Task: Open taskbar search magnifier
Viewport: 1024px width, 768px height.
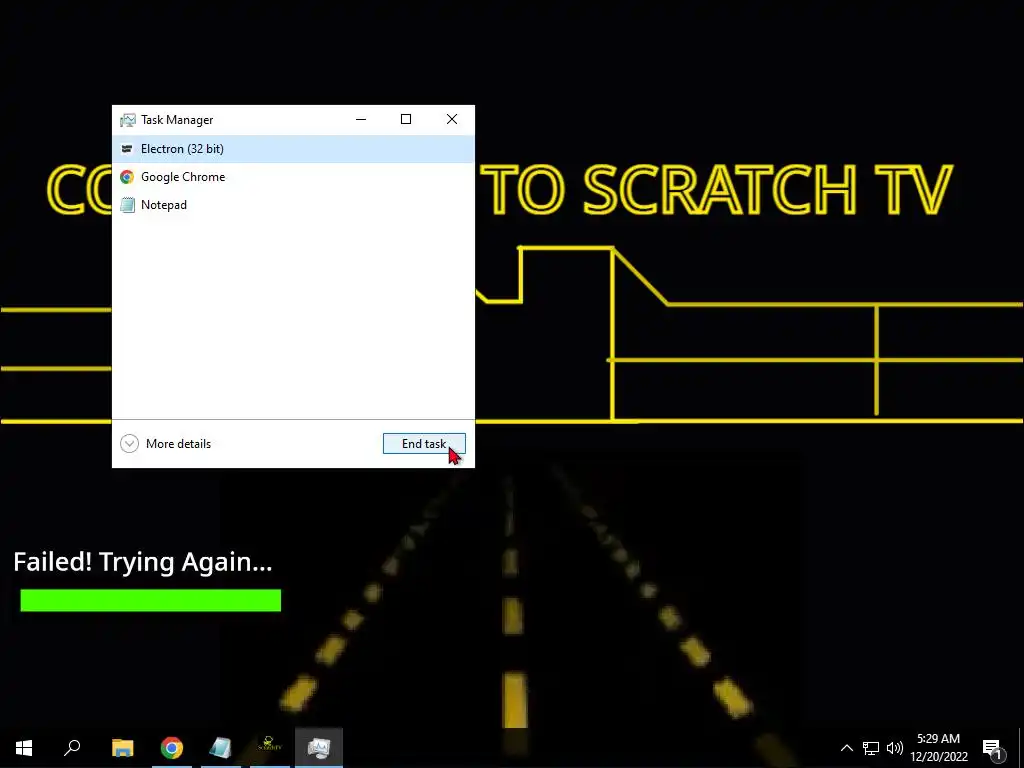Action: 72,748
